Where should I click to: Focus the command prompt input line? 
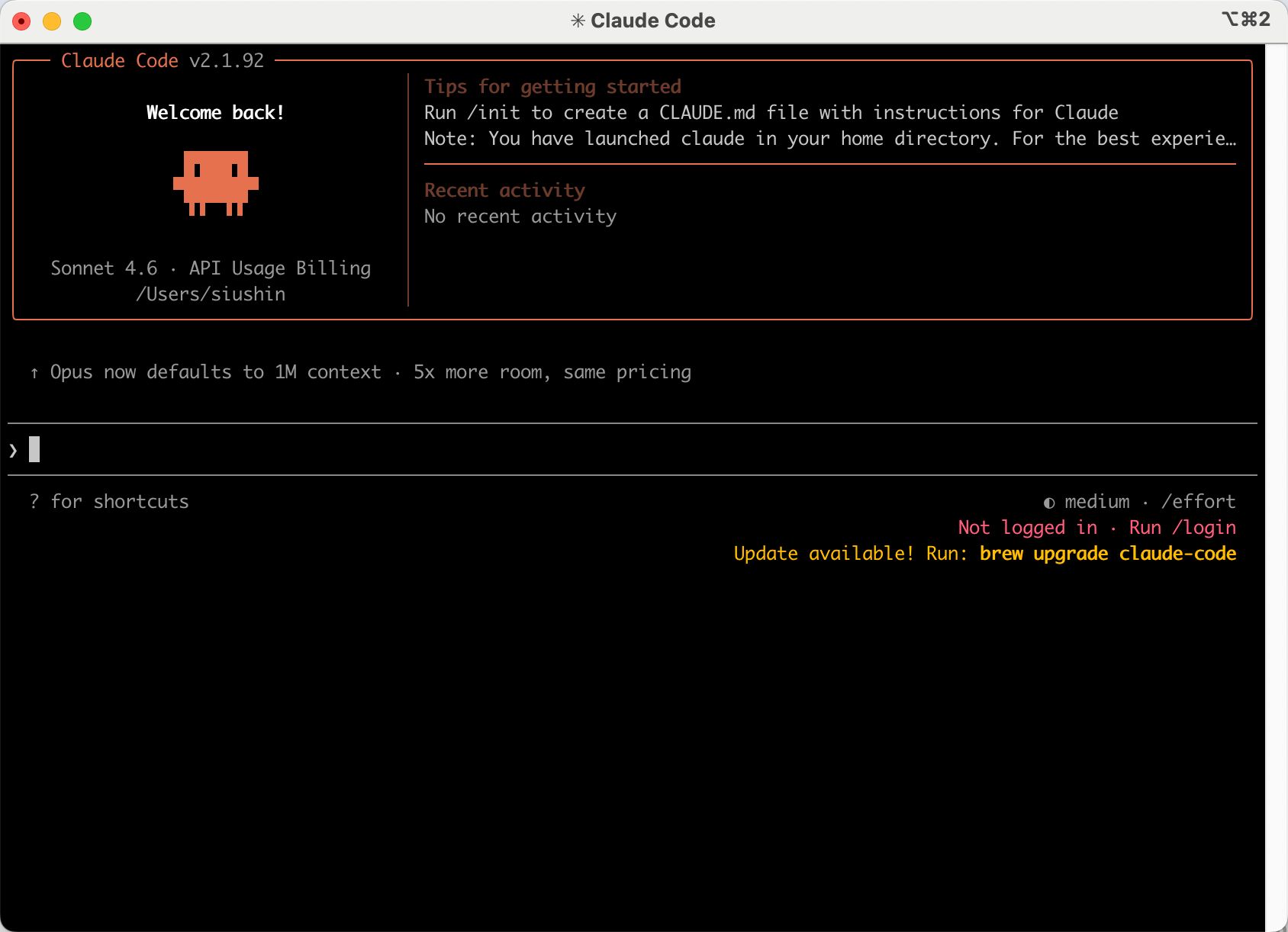[x=632, y=449]
